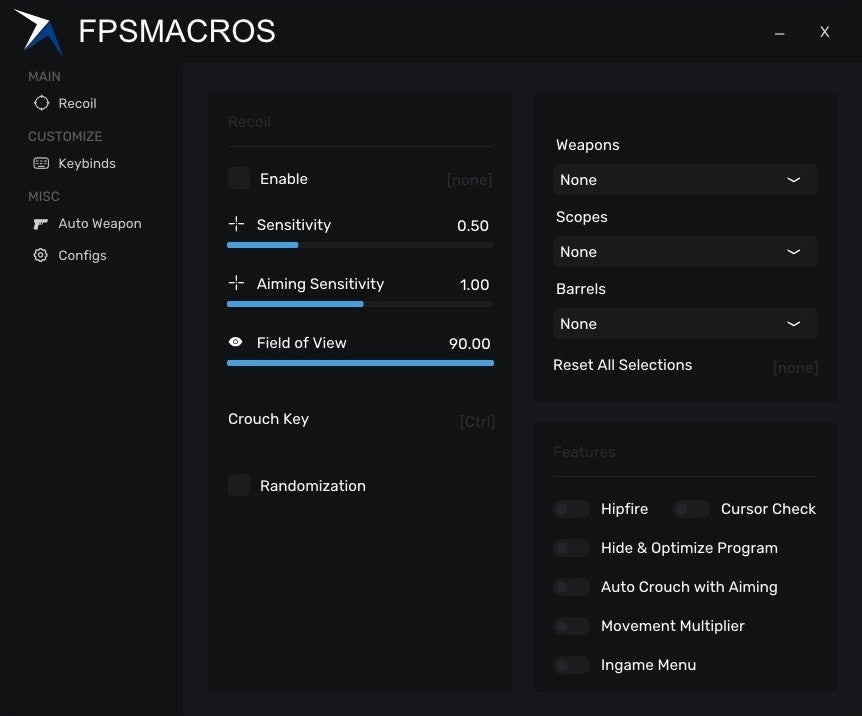This screenshot has height=716, width=862.
Task: Open Configs via the gear icon
Action: coord(38,255)
